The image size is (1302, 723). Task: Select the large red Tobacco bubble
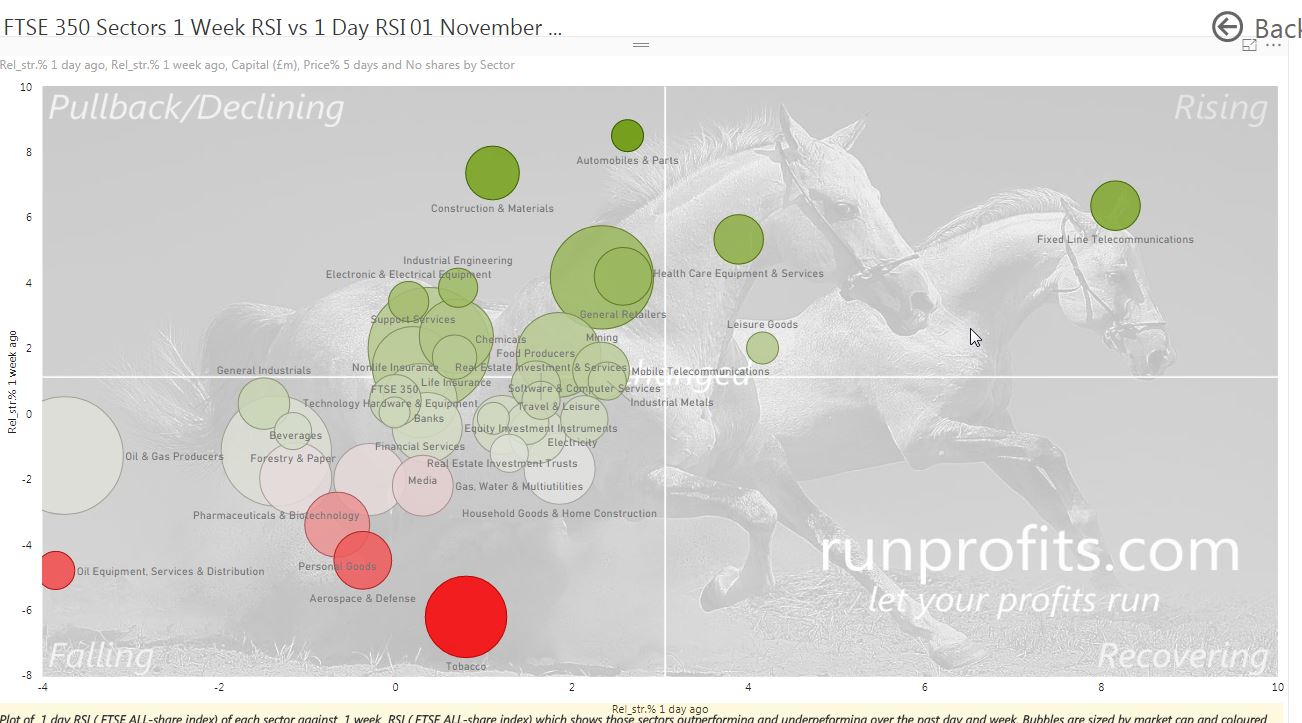(x=465, y=616)
